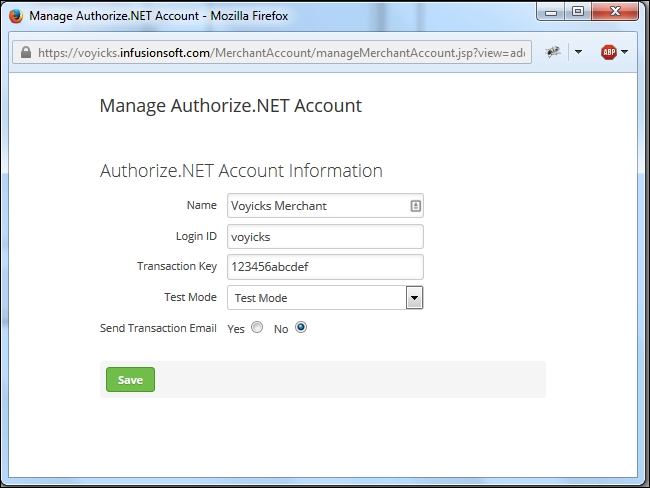Click the Manage Authorize.NET Account page heading

tap(230, 105)
